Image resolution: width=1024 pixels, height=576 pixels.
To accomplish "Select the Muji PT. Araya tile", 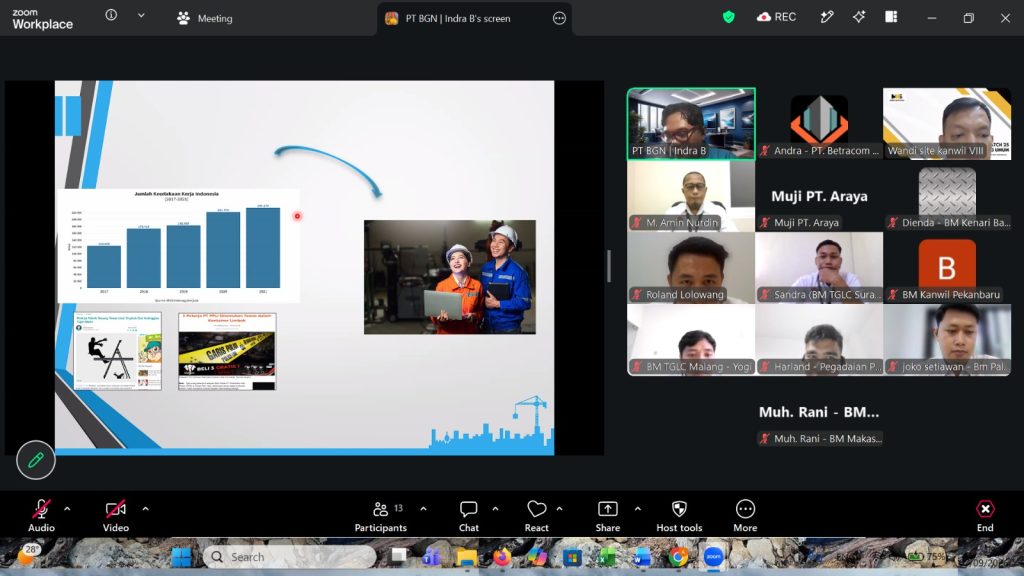I will coord(819,196).
